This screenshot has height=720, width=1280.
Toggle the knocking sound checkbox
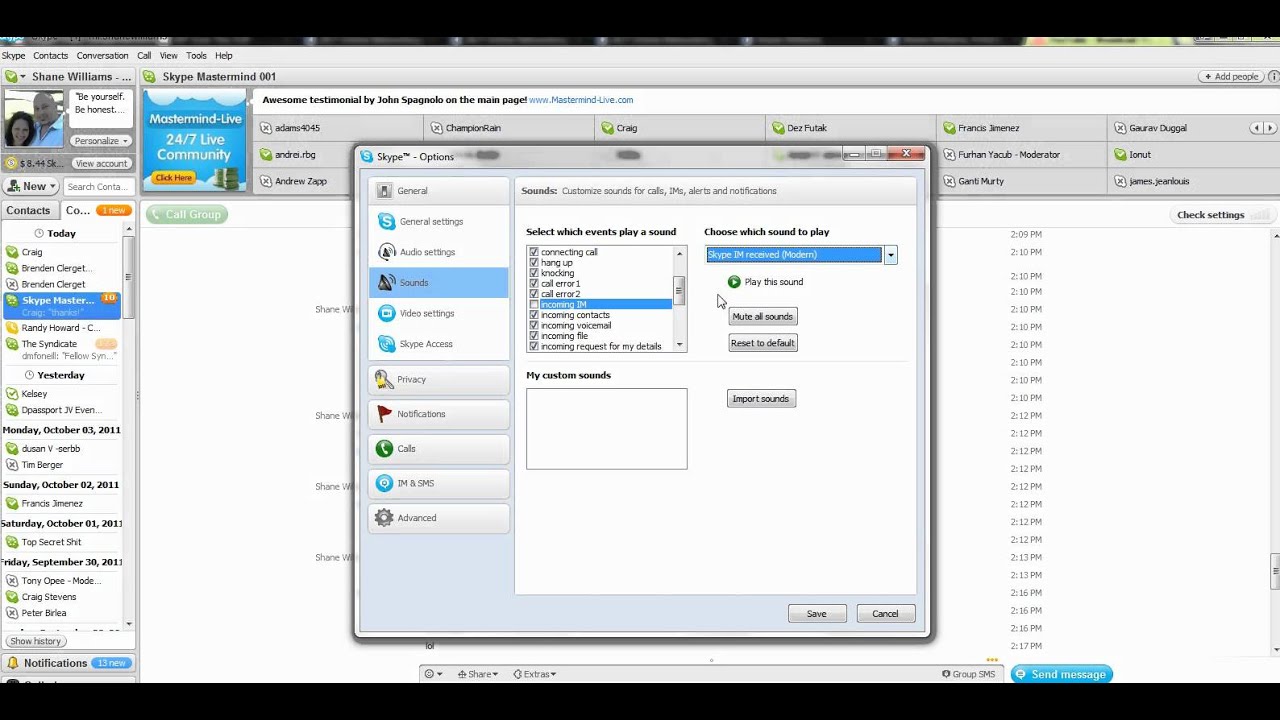click(533, 273)
